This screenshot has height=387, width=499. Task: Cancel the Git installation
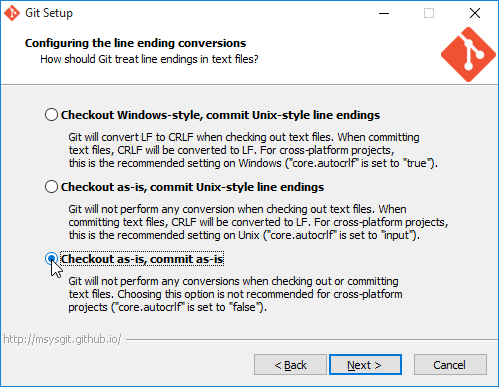point(450,365)
